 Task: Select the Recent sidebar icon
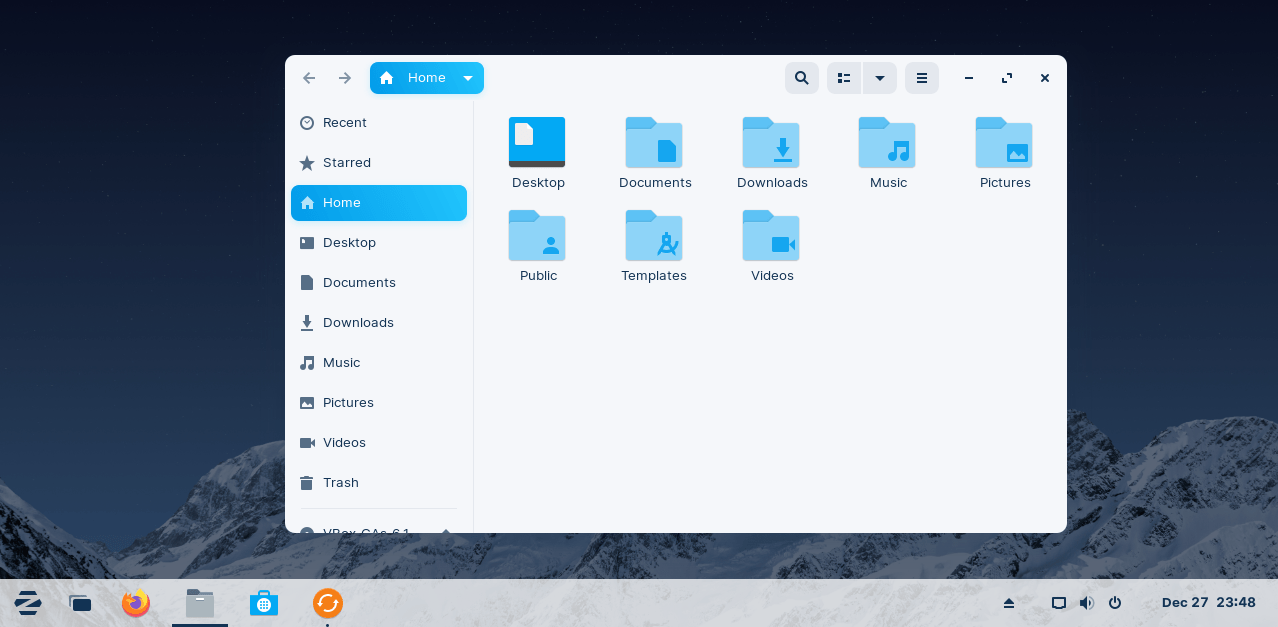307,122
